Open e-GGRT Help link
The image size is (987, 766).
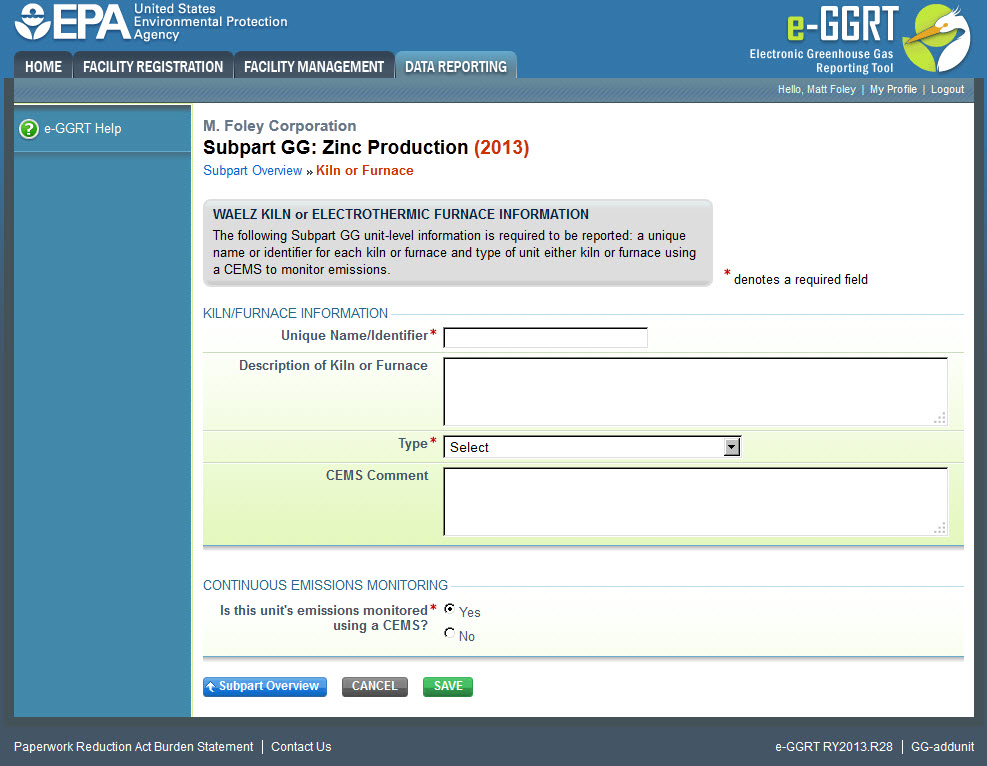[82, 128]
